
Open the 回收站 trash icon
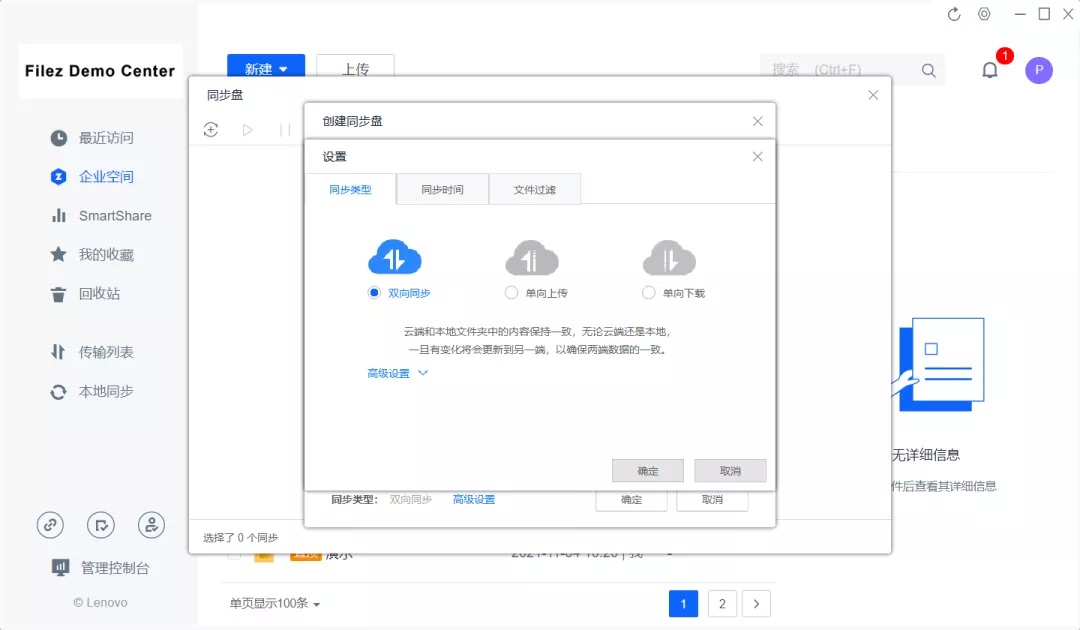59,294
